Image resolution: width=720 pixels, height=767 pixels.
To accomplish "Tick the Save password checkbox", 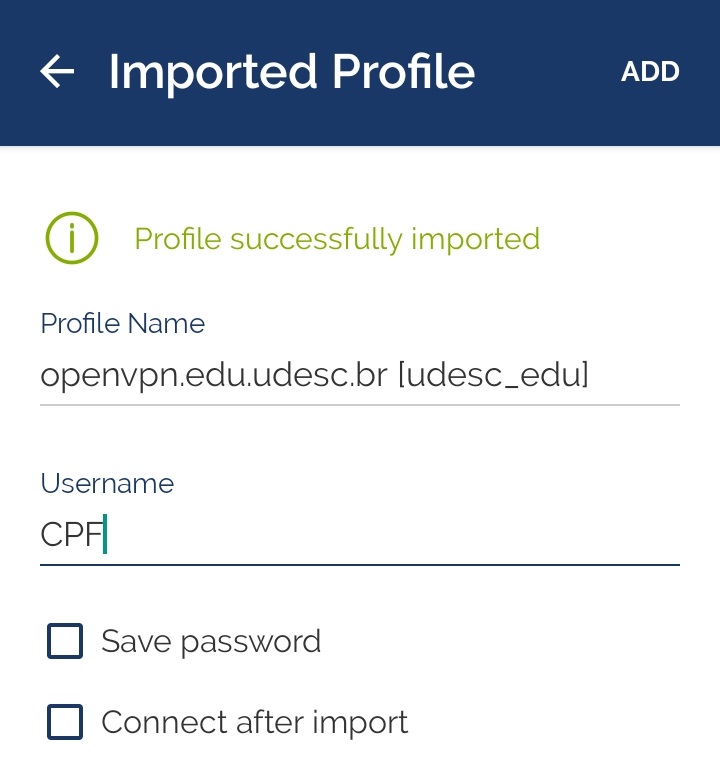I will pos(65,641).
